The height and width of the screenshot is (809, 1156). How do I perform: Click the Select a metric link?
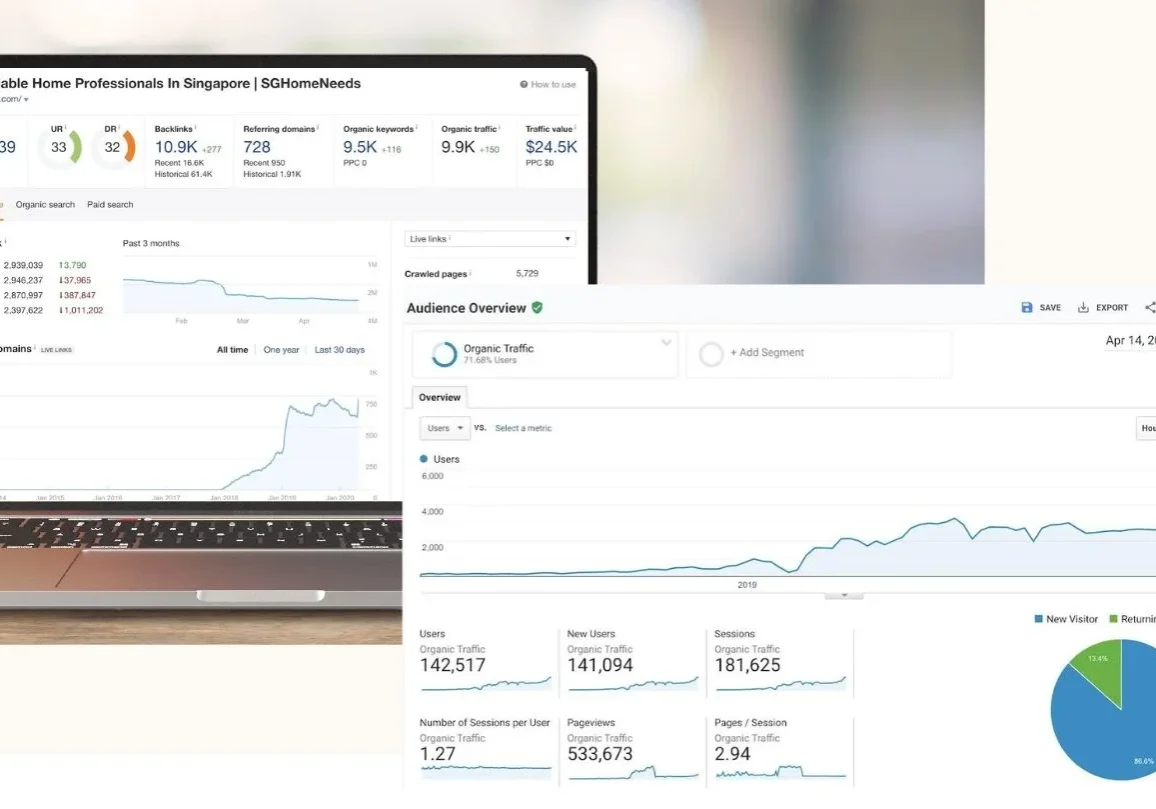[523, 428]
